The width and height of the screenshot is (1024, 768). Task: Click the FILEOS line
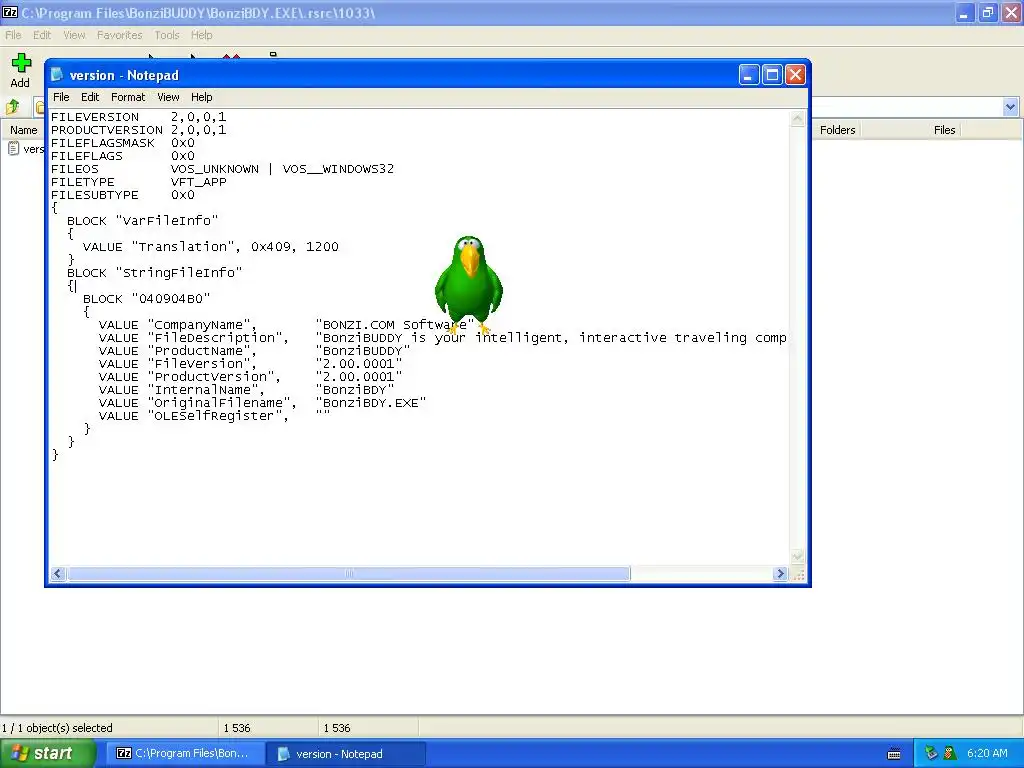click(223, 169)
